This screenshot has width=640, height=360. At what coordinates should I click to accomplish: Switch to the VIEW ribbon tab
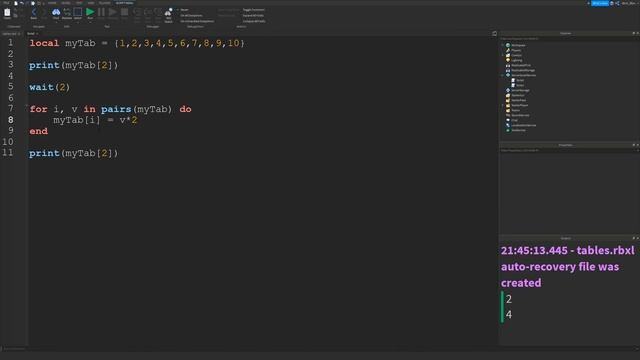click(91, 3)
